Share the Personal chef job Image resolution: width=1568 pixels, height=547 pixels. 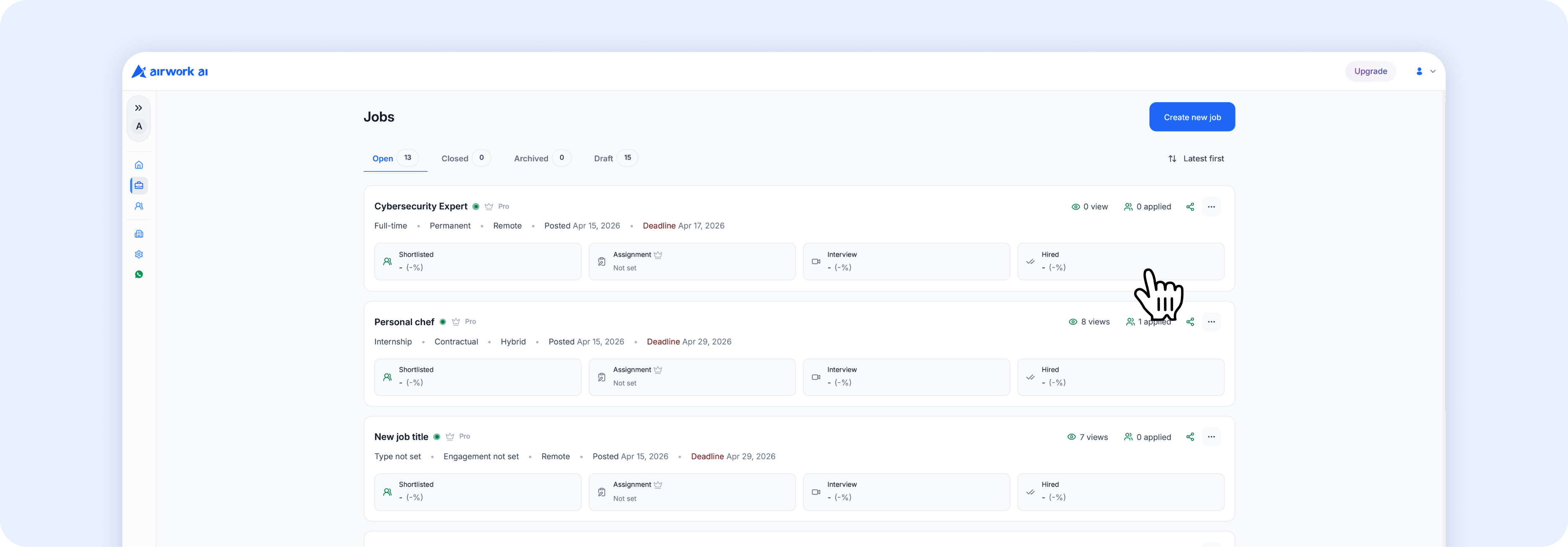1190,322
